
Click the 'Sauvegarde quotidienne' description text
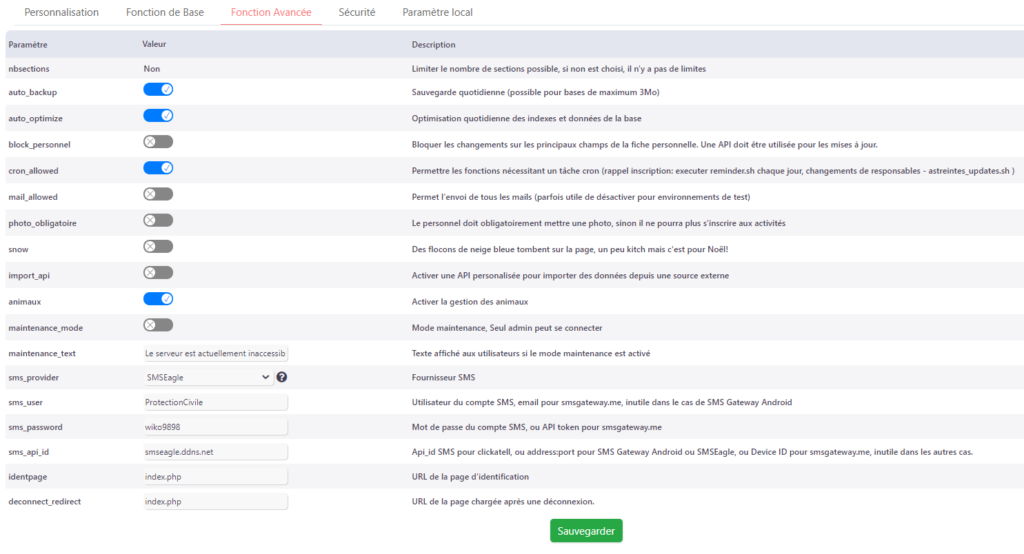(x=536, y=92)
